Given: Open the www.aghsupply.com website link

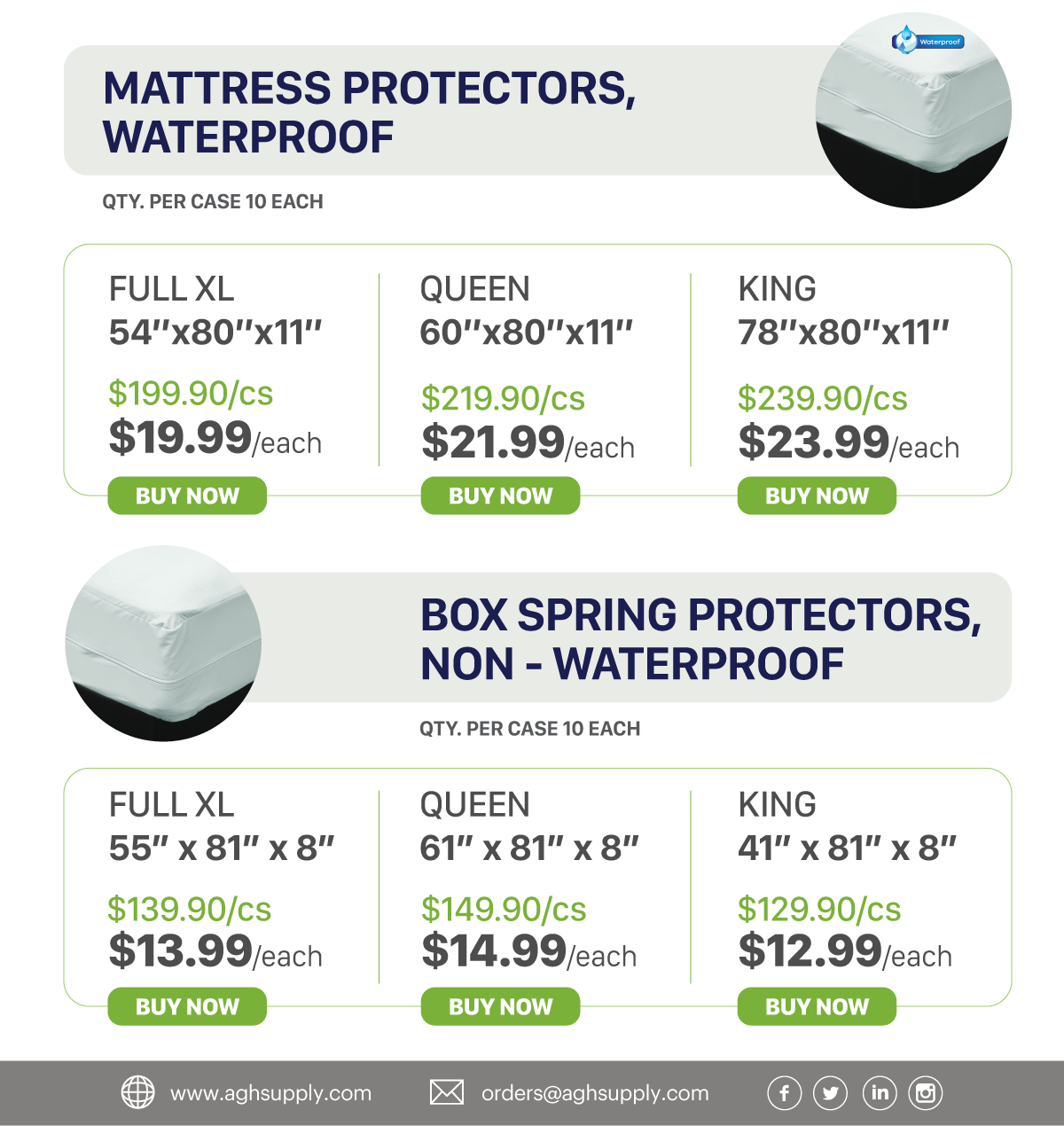Looking at the screenshot, I should pyautogui.click(x=270, y=1093).
